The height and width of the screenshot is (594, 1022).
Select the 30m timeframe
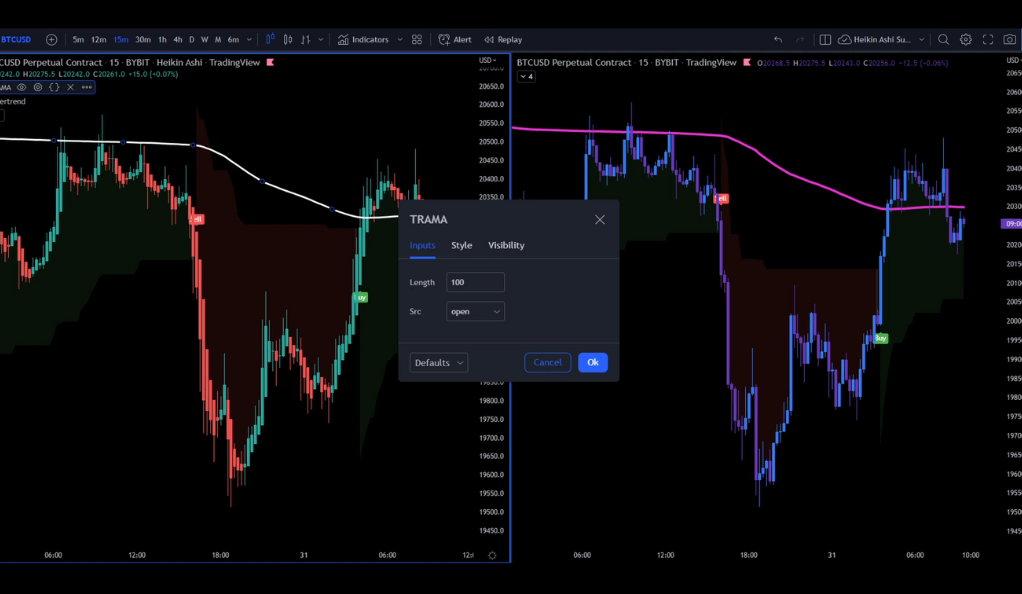point(143,40)
